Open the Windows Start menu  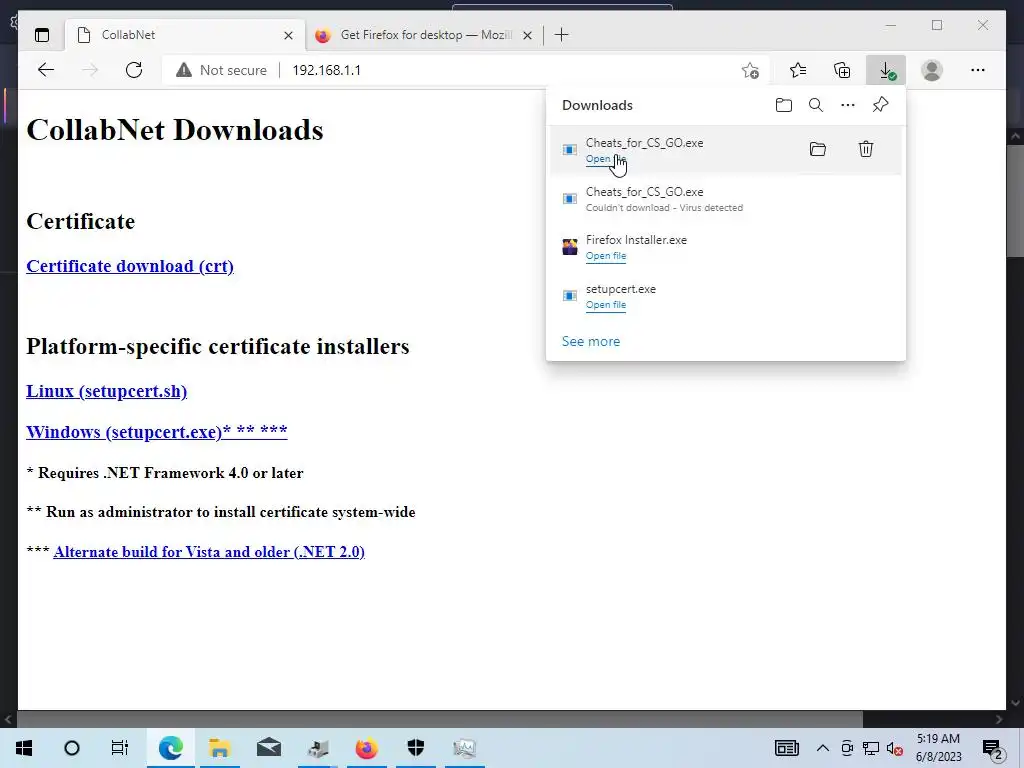pyautogui.click(x=24, y=748)
